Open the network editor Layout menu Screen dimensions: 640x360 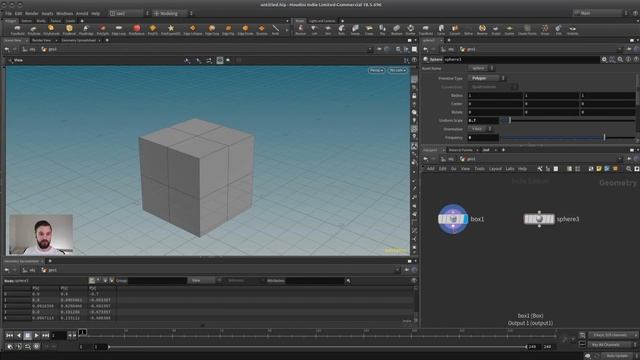(495, 169)
